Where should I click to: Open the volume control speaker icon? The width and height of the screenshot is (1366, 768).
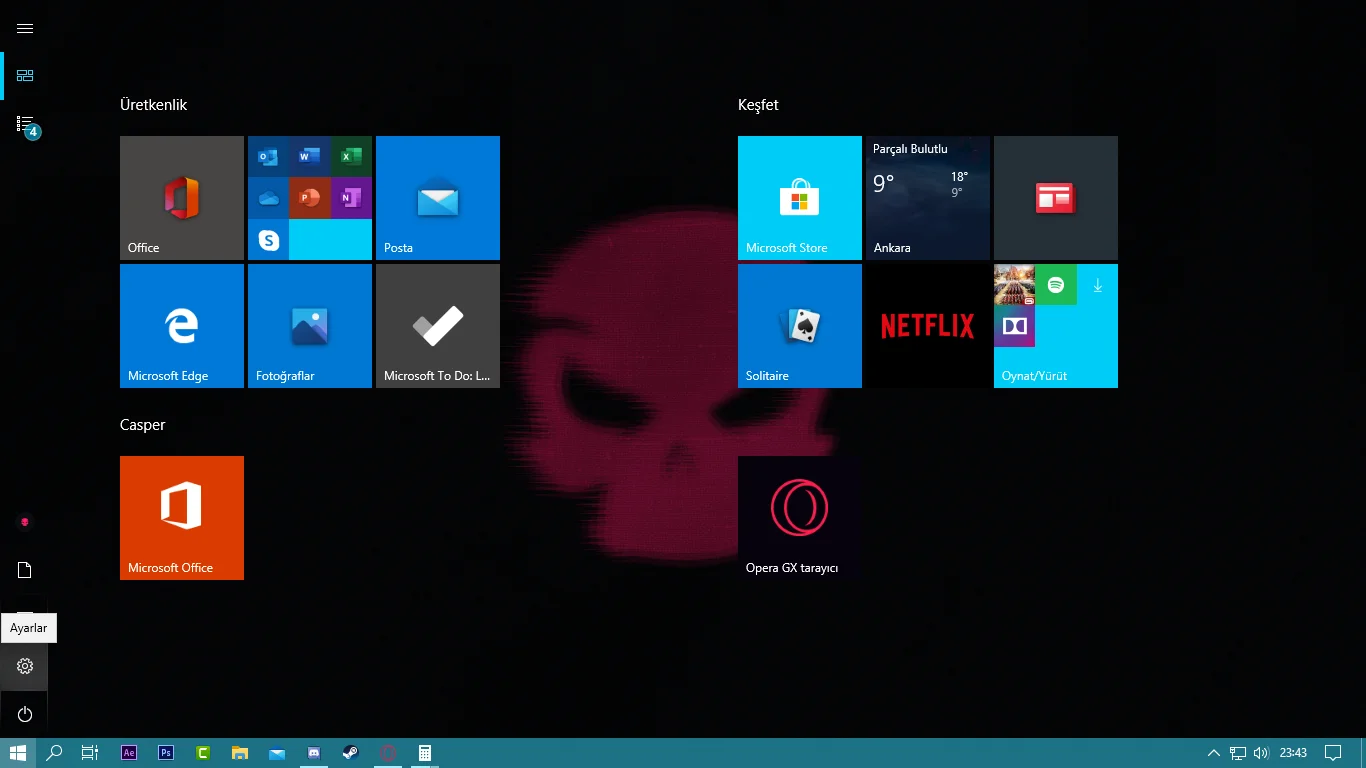1261,753
